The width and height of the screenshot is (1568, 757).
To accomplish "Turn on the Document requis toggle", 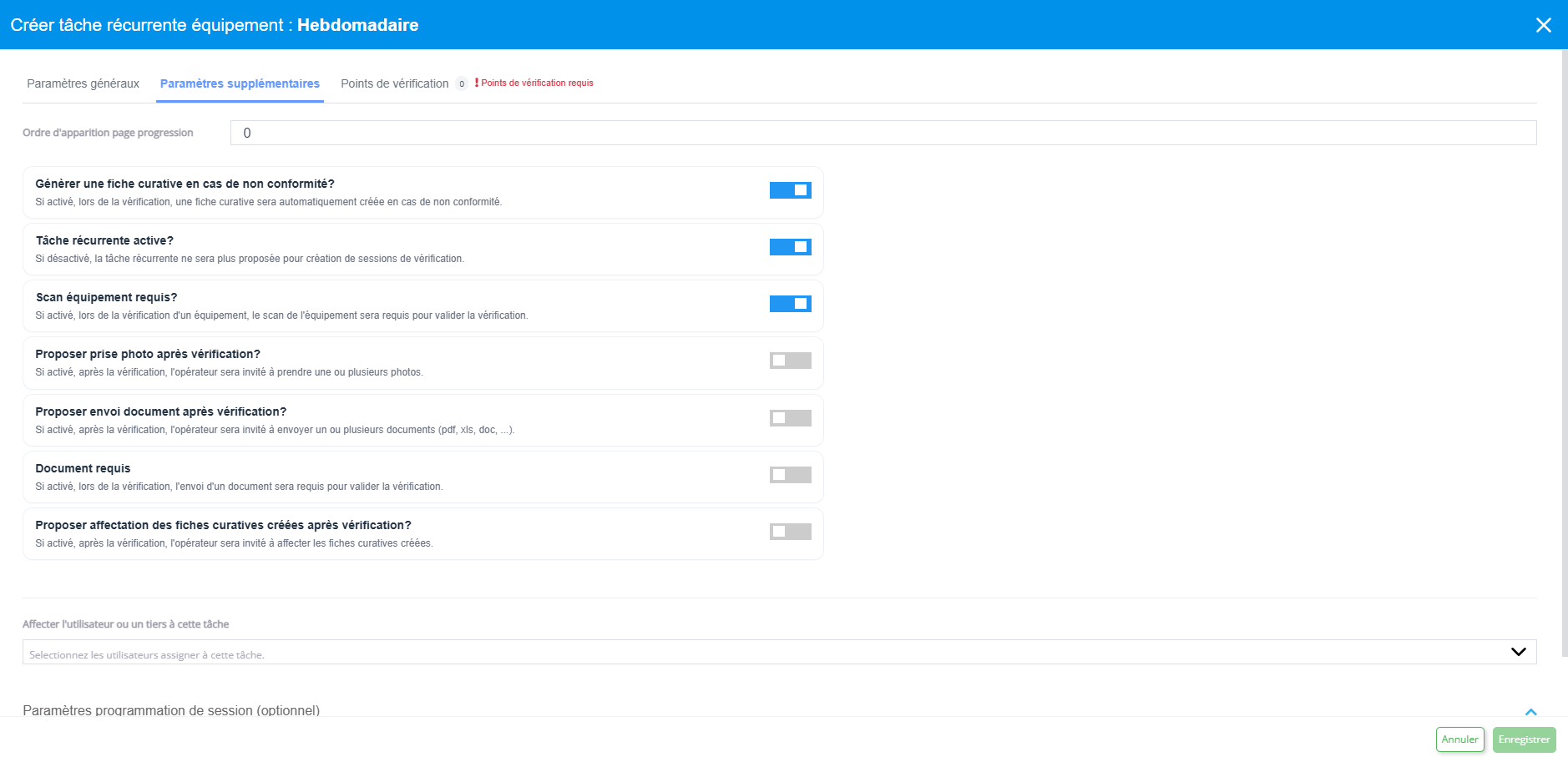I will pyautogui.click(x=790, y=475).
